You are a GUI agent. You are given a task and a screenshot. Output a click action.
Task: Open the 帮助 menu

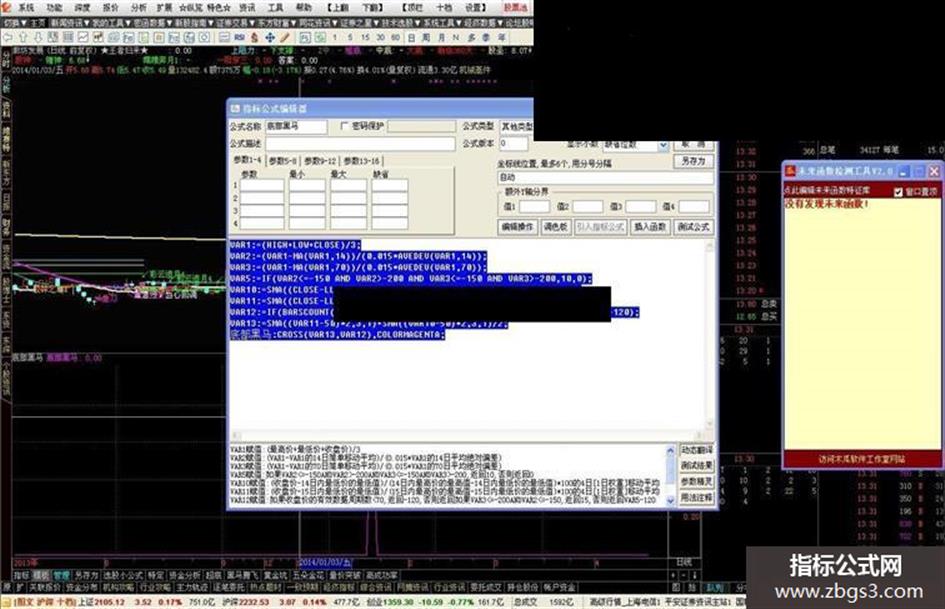pyautogui.click(x=303, y=8)
